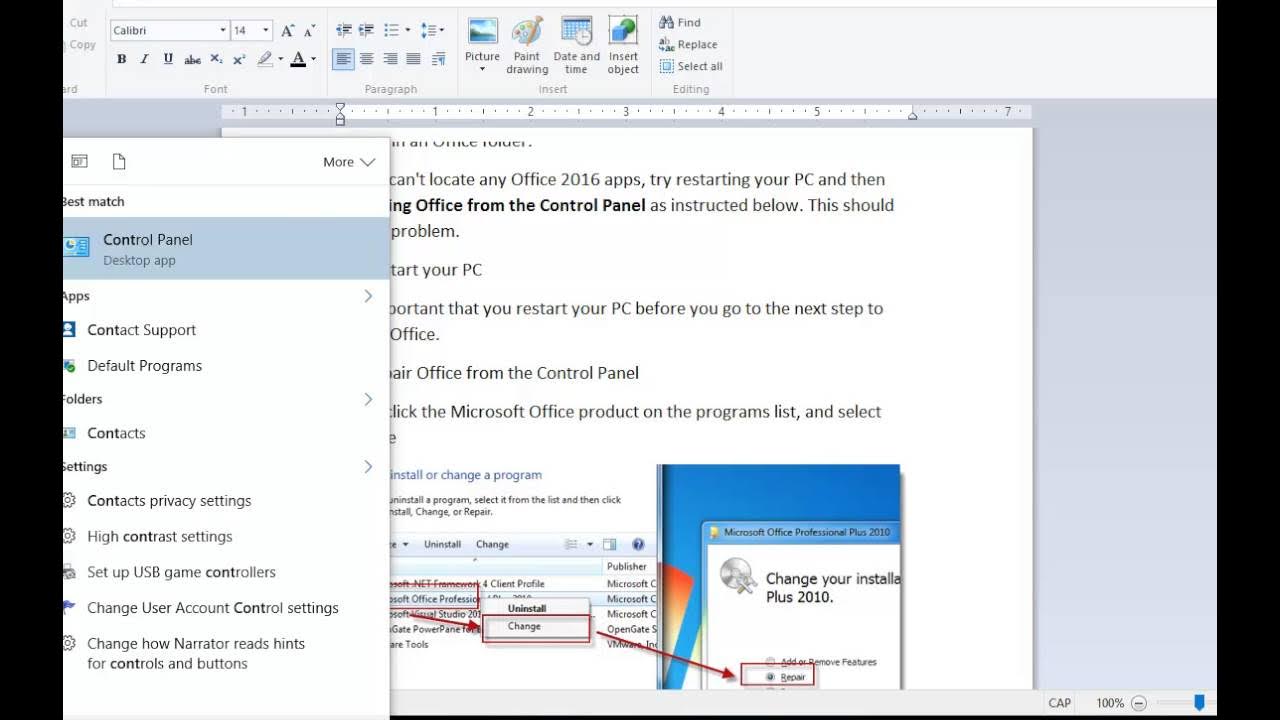1280x720 pixels.
Task: Start a bulleted list
Action: (391, 31)
